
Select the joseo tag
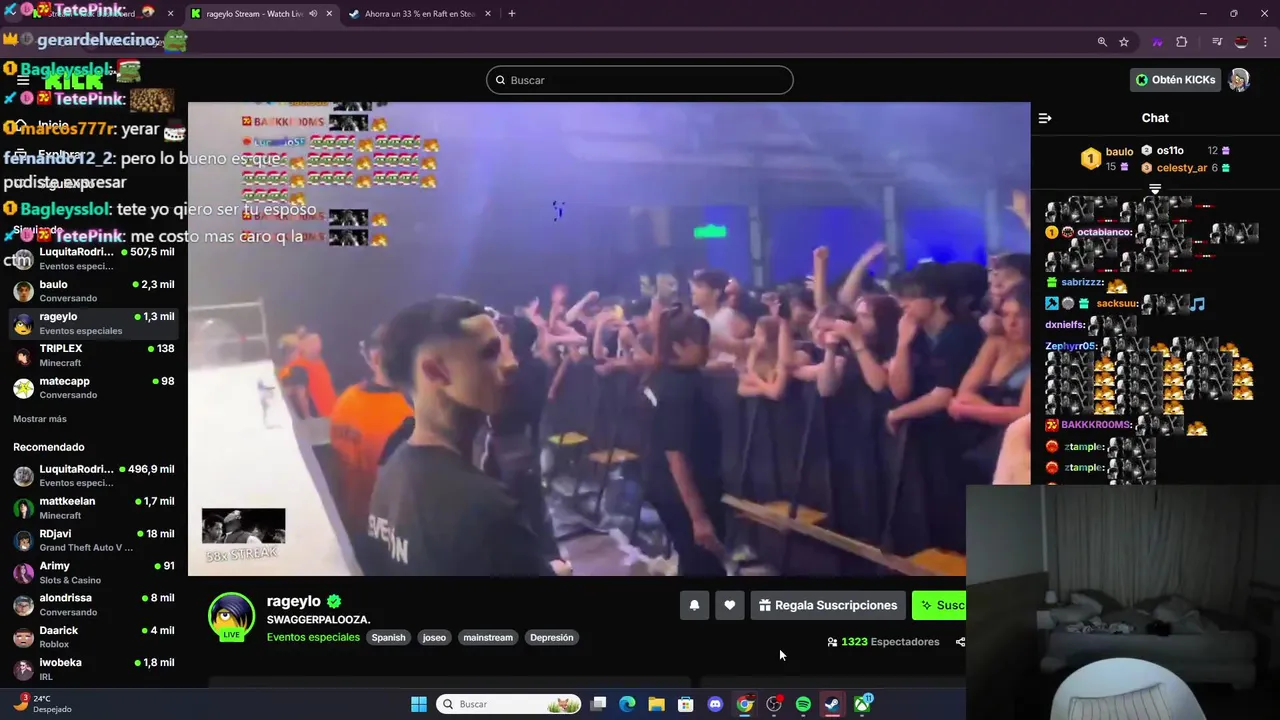(434, 637)
